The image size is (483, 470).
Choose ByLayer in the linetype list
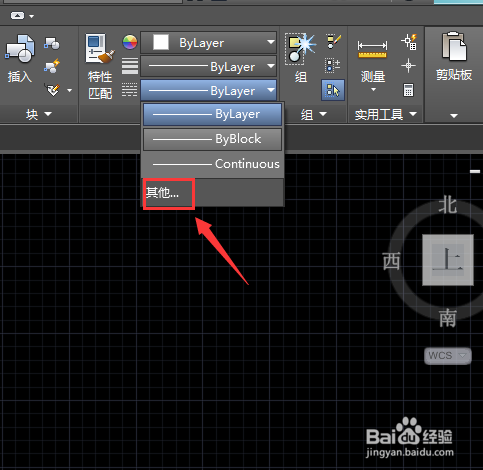[213, 114]
